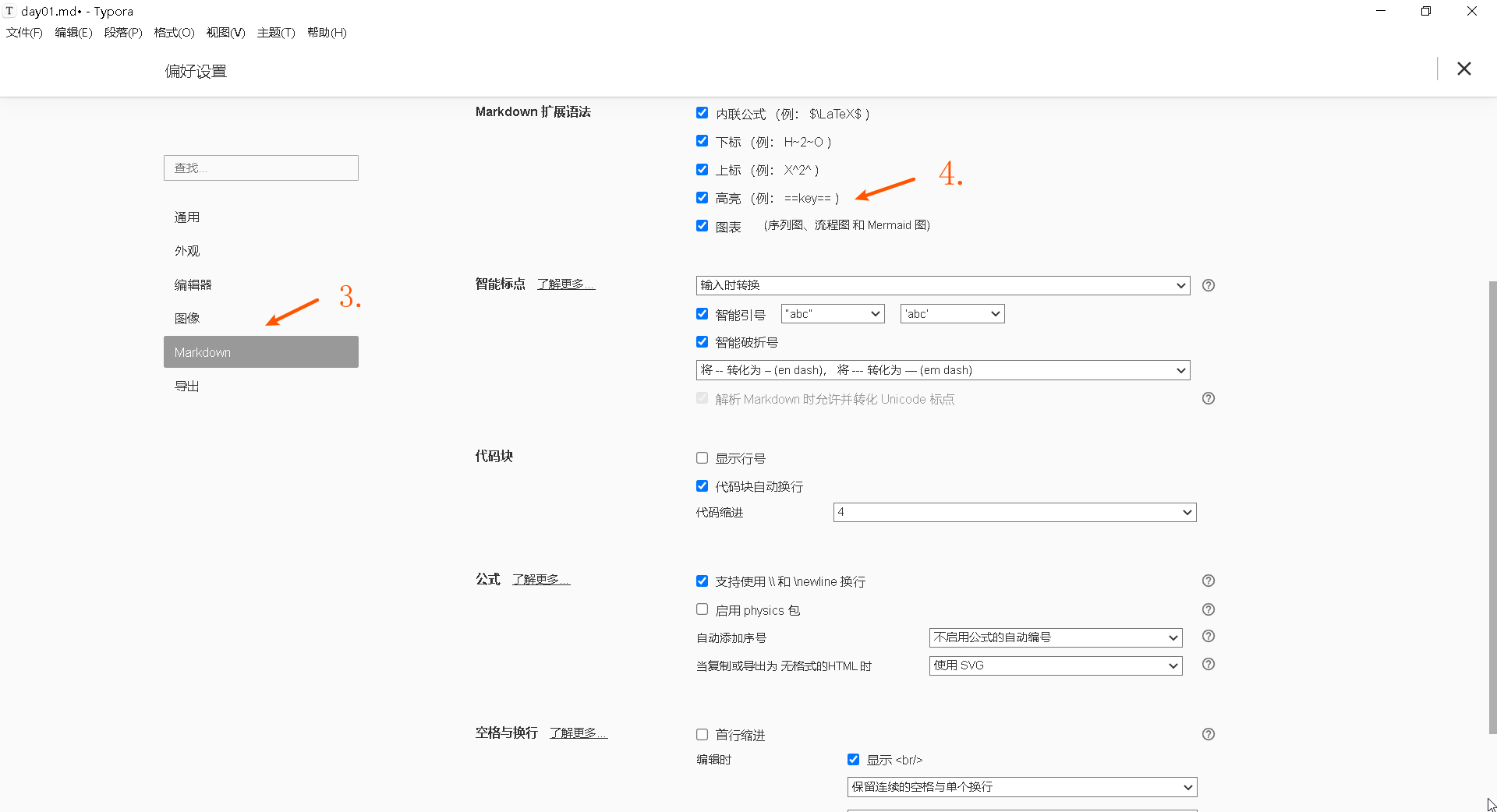Image resolution: width=1497 pixels, height=812 pixels.
Task: Open 代码缩进 value dropdown
Action: tap(1014, 512)
